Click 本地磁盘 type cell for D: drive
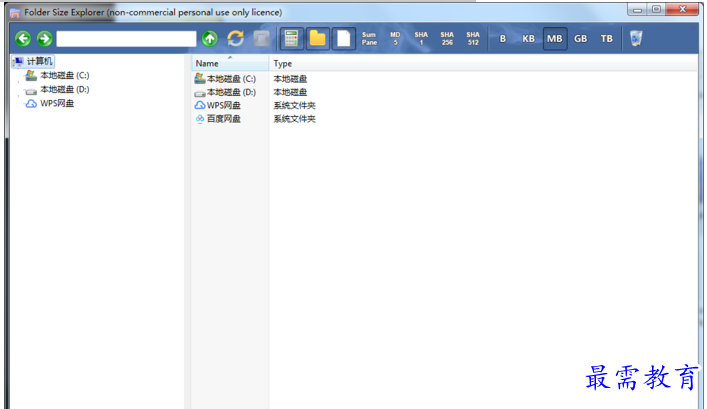This screenshot has width=707, height=409. tap(290, 92)
